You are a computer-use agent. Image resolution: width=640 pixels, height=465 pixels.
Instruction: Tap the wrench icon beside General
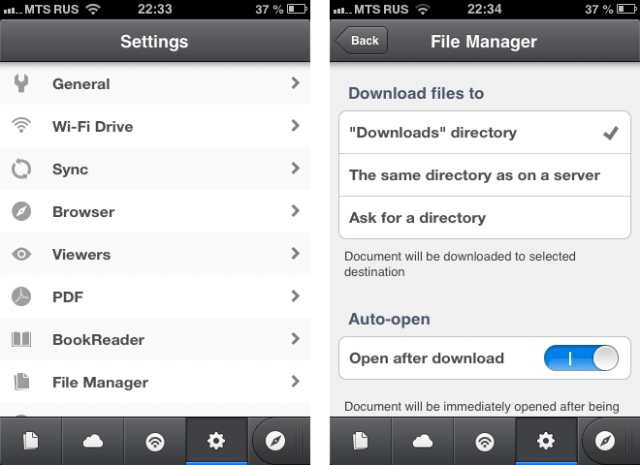pyautogui.click(x=21, y=83)
